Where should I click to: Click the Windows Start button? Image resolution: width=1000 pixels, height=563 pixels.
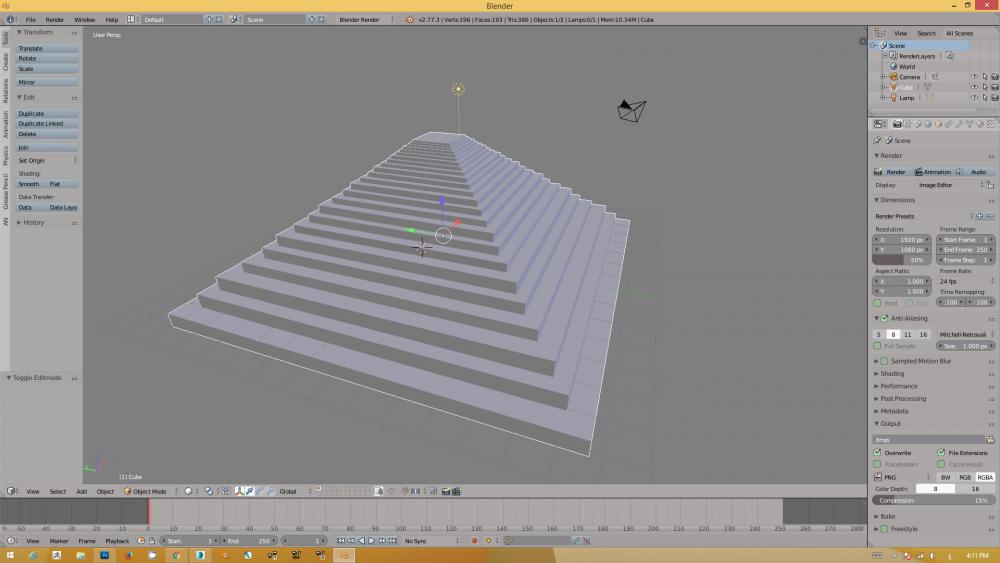coord(10,555)
